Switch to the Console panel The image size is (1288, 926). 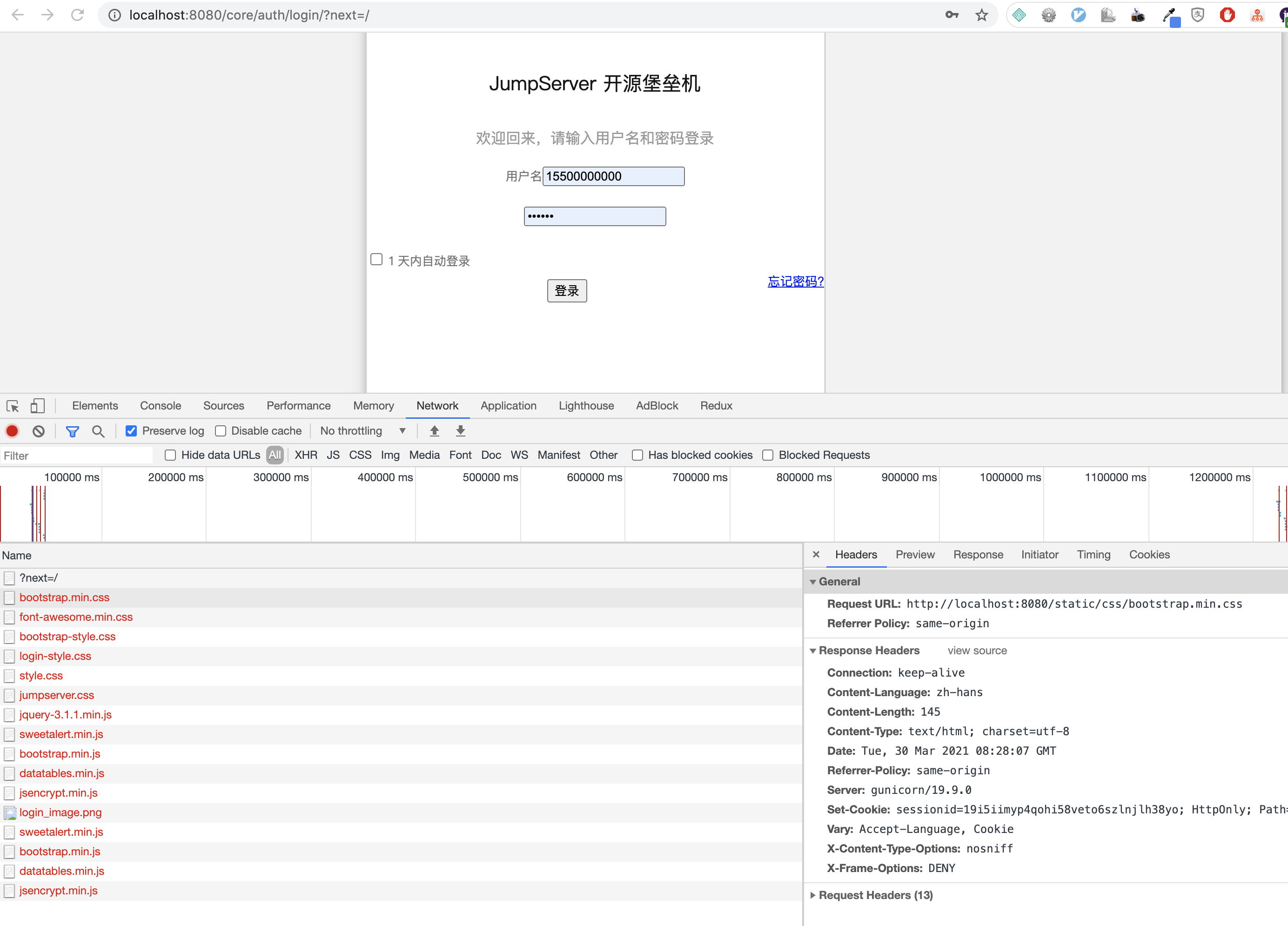click(x=160, y=405)
